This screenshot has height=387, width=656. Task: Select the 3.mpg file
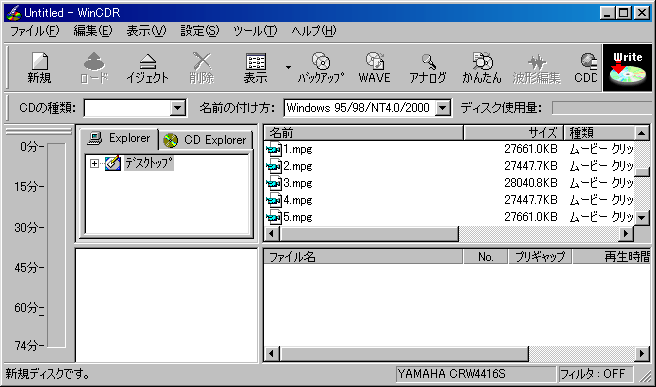[x=298, y=183]
